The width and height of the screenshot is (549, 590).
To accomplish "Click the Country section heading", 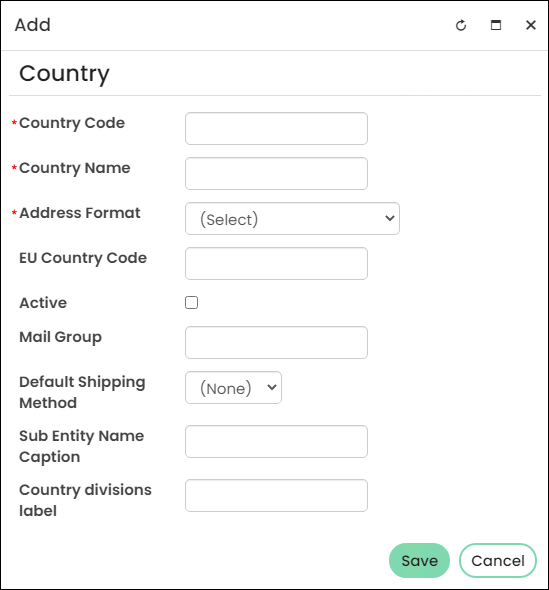I will 64,74.
